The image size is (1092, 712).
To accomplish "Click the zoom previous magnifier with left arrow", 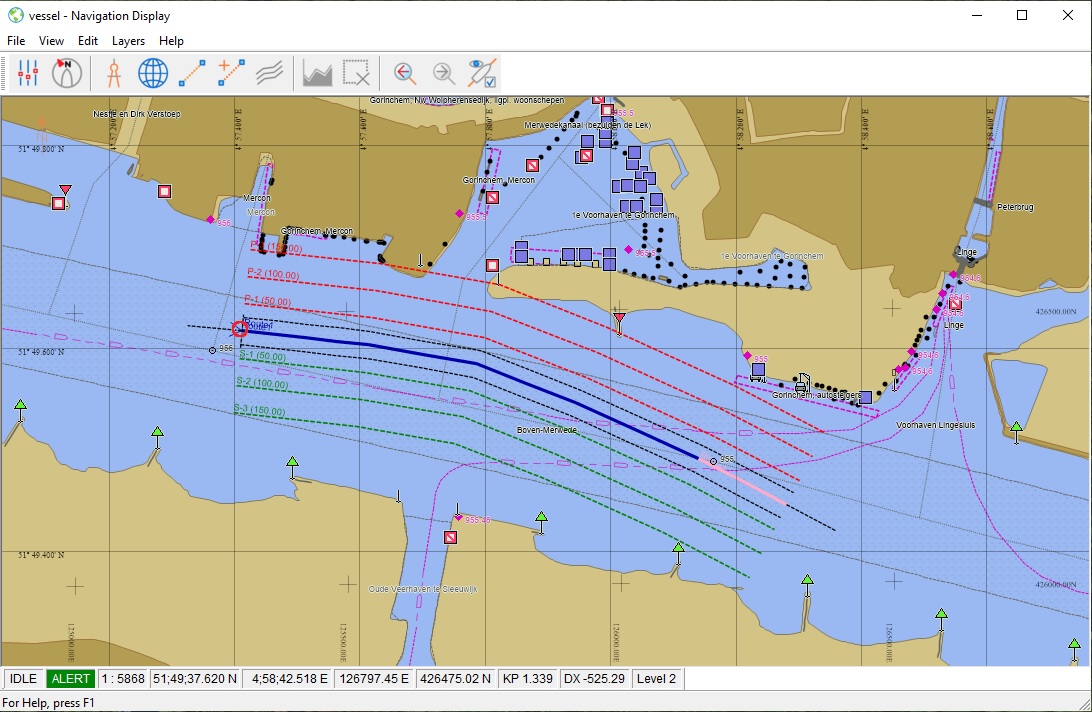I will (404, 73).
